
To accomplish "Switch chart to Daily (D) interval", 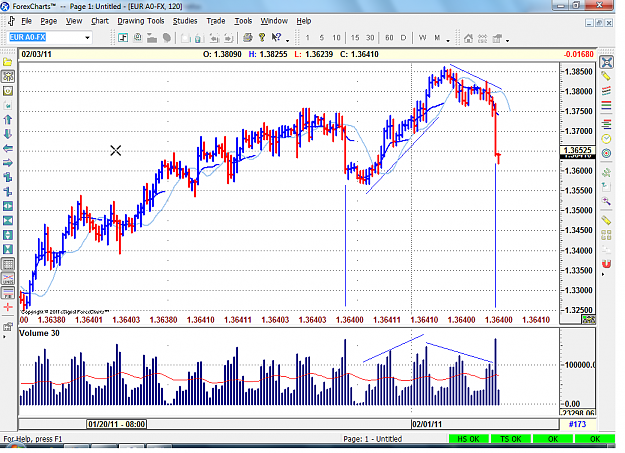I will coord(403,38).
